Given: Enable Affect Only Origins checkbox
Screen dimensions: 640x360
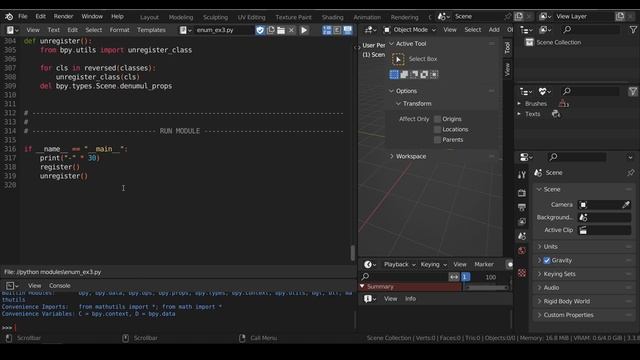Looking at the screenshot, I should (x=438, y=119).
